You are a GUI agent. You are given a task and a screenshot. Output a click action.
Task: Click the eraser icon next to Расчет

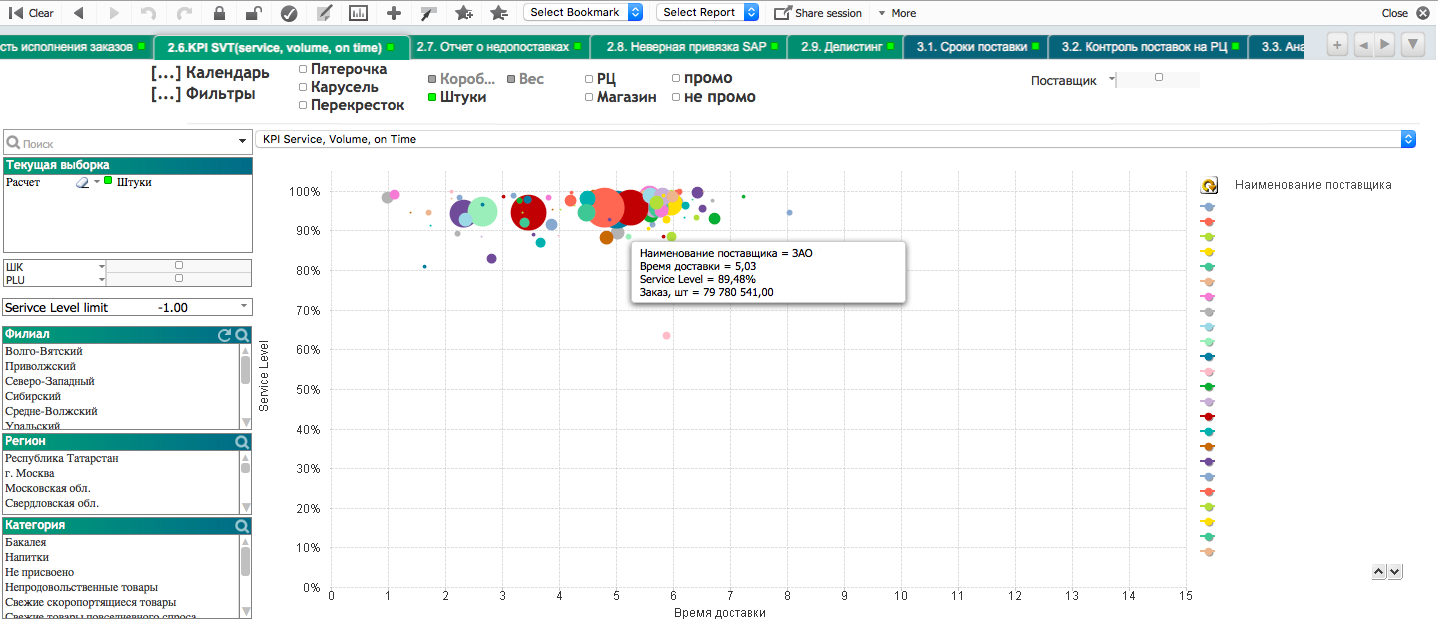pyautogui.click(x=84, y=183)
